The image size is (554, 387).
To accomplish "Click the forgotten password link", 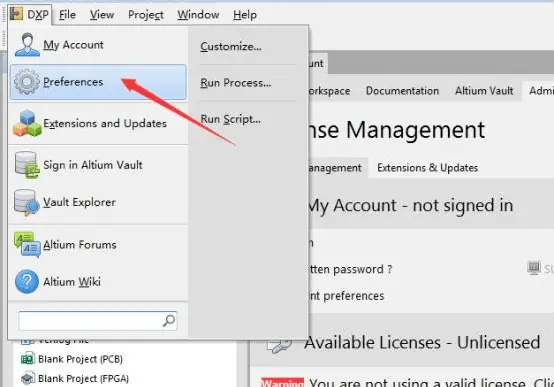I will point(350,269).
